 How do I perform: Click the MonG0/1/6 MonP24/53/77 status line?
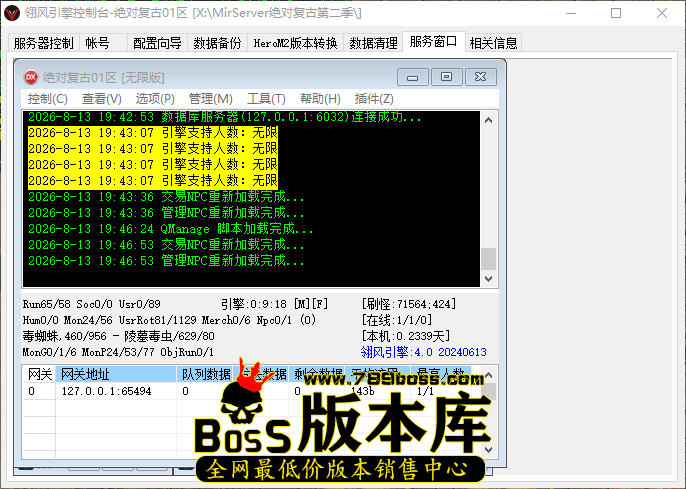click(x=118, y=352)
